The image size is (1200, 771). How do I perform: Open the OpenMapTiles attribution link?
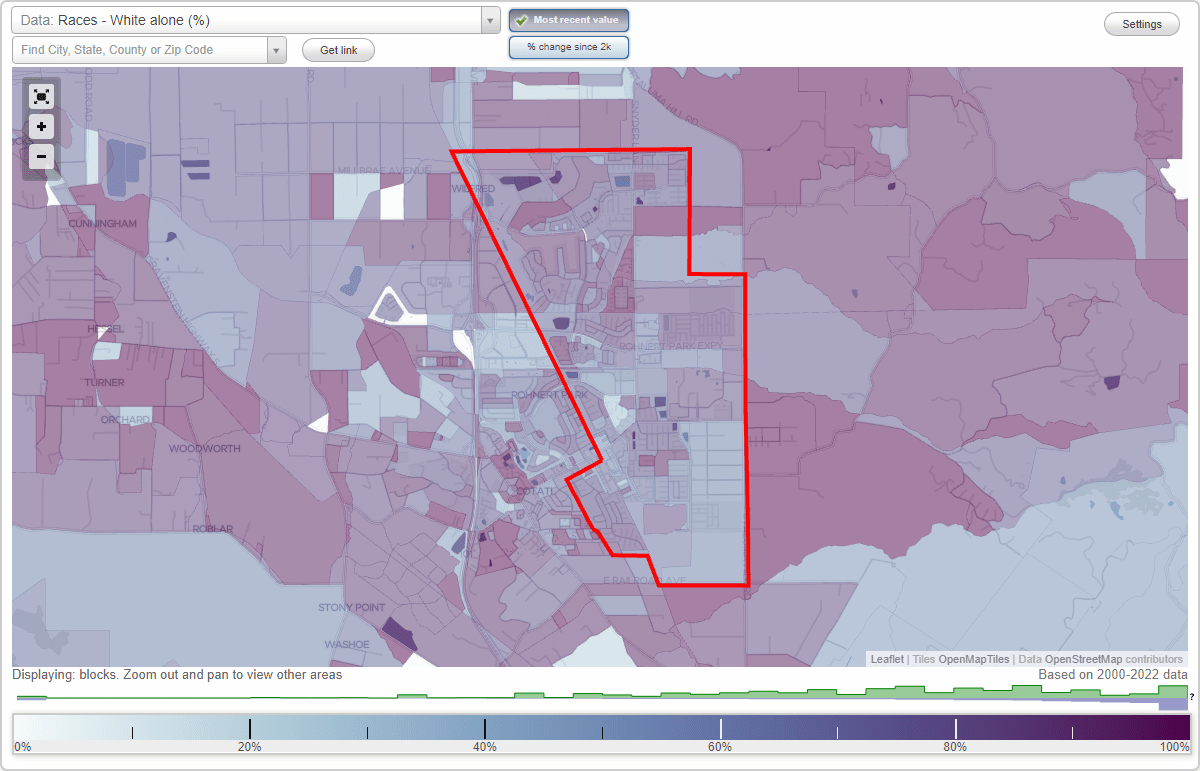click(973, 659)
